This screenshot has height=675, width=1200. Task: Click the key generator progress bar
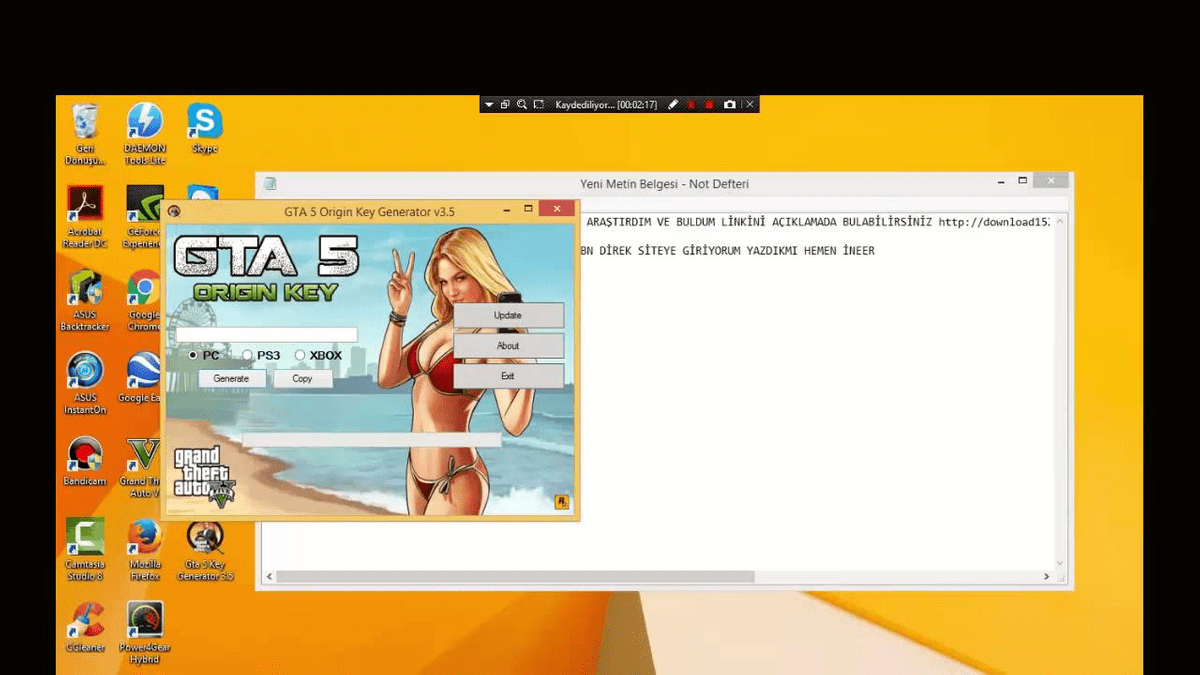[371, 440]
